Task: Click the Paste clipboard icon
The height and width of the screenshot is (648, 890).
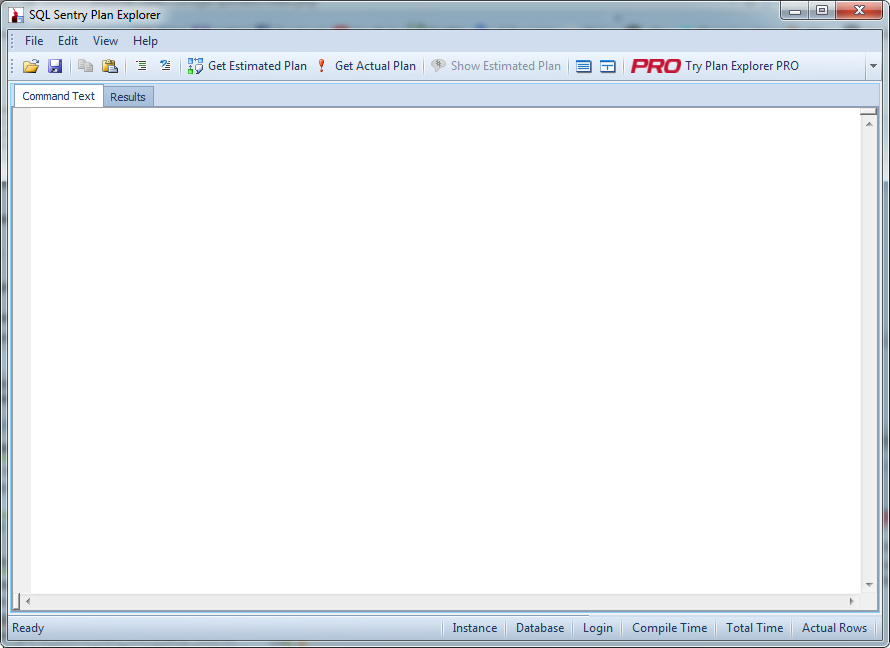Action: tap(110, 66)
